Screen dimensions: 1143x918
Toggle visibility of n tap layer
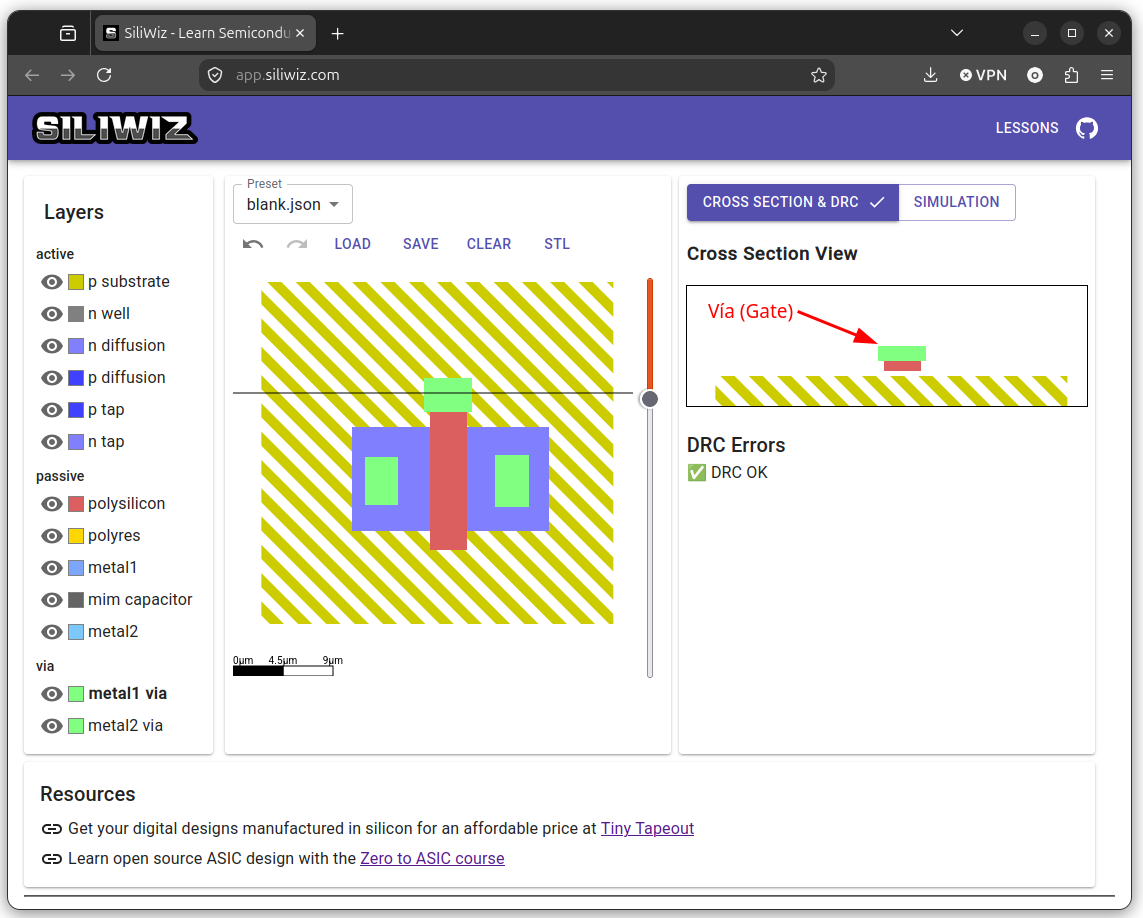coord(52,442)
